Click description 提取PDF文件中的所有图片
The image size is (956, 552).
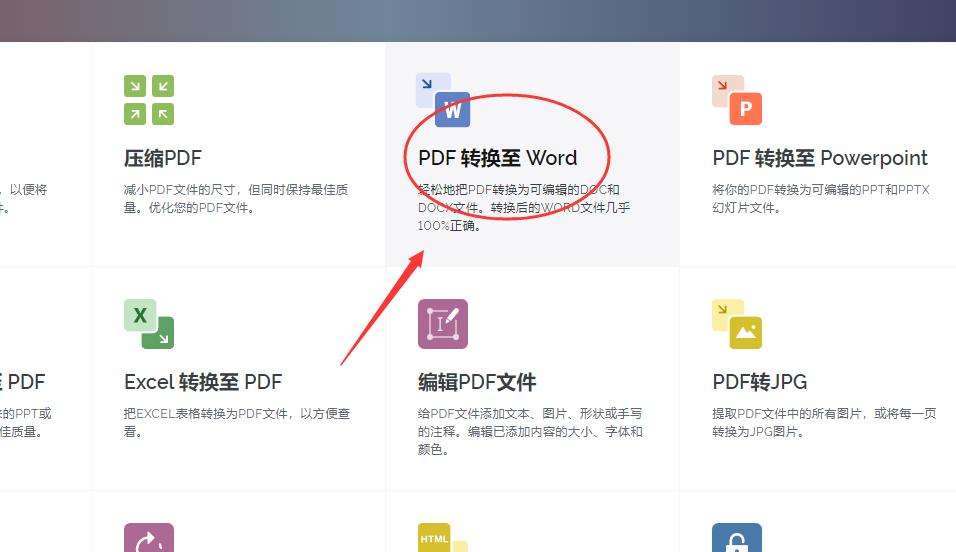click(x=824, y=422)
